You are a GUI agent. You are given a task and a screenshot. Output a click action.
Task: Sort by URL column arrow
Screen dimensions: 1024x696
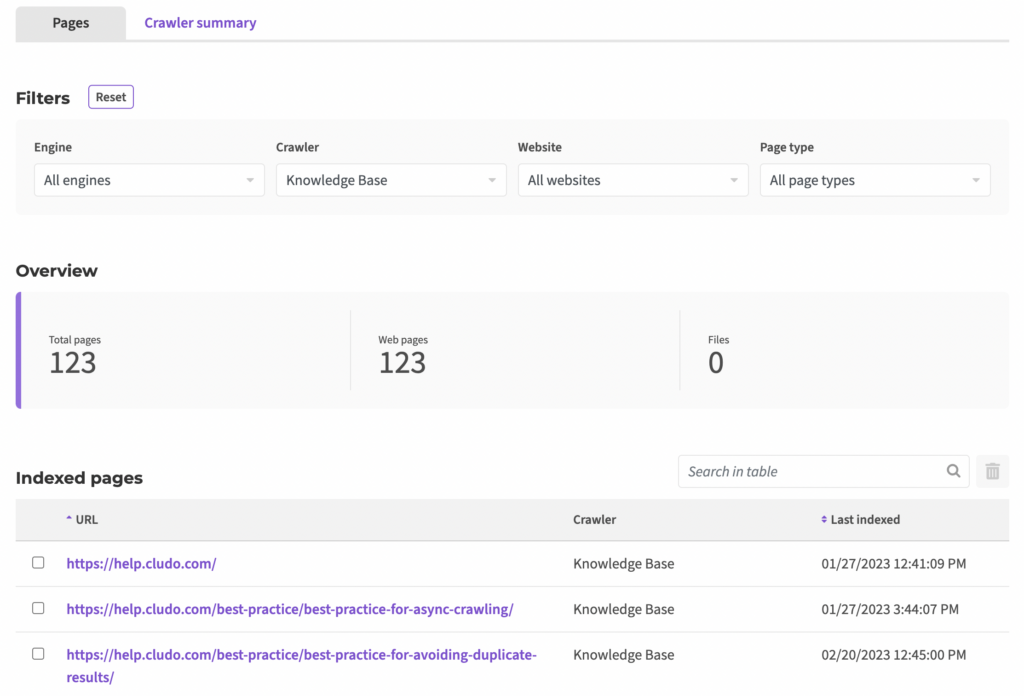pyautogui.click(x=69, y=518)
